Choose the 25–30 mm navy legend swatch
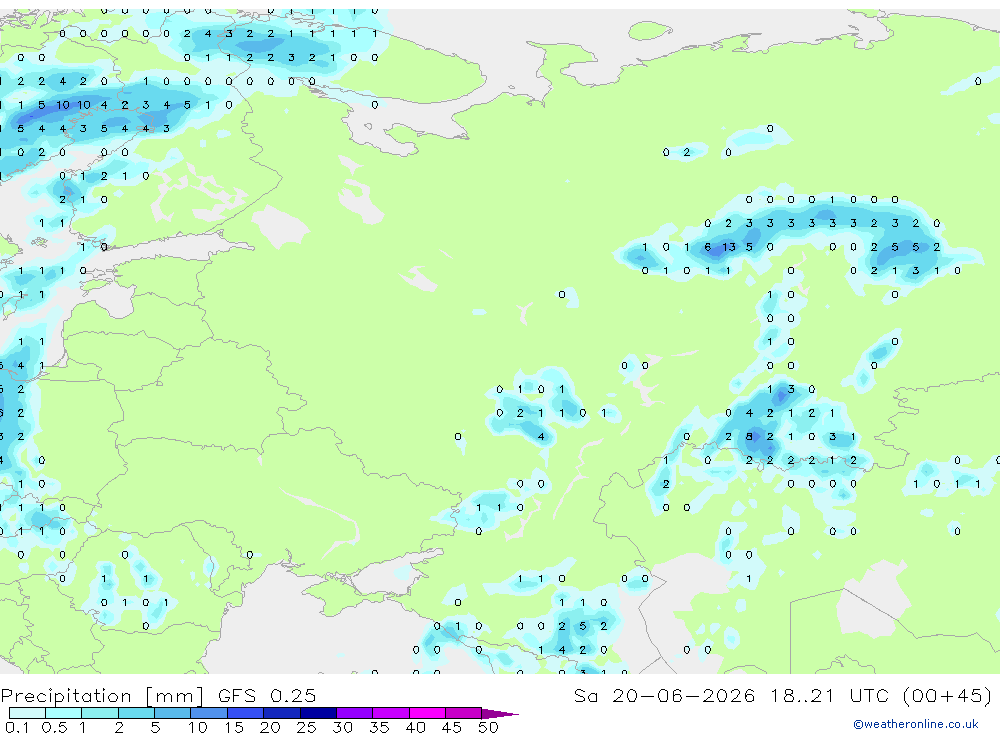This screenshot has width=1000, height=733. pos(318,713)
